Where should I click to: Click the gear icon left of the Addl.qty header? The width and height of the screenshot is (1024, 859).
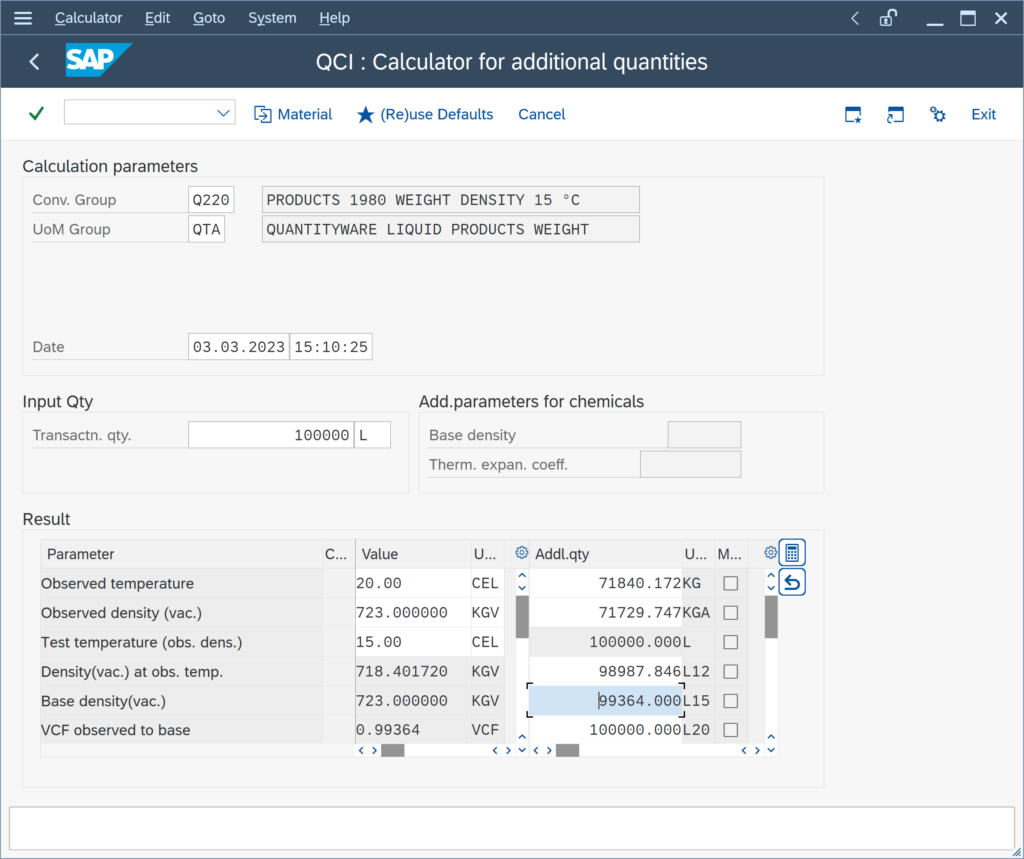pyautogui.click(x=521, y=553)
